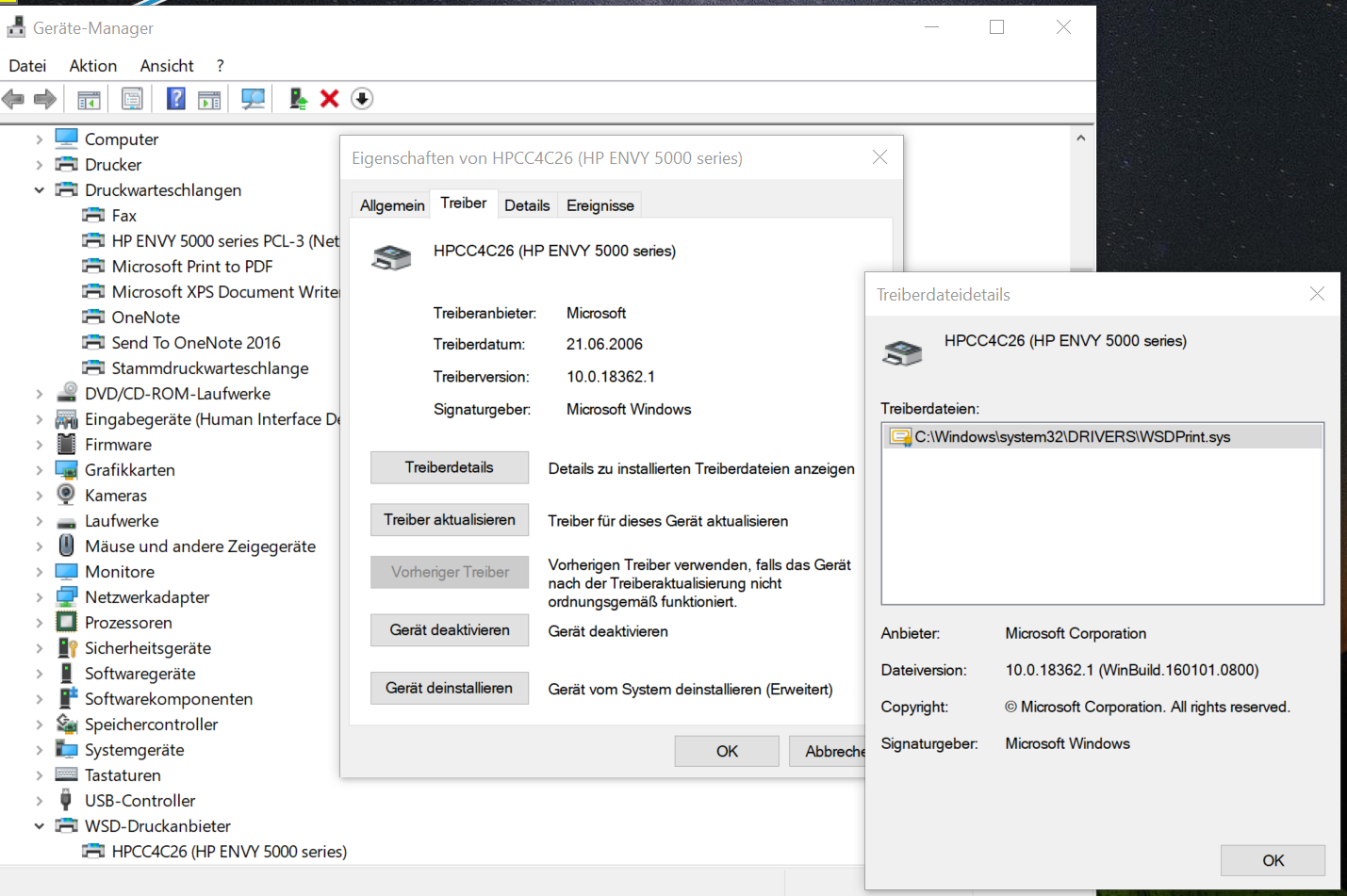Screen dimensions: 1347x896
Task: Click the Forward arrow toolbar icon
Action: coord(45,99)
